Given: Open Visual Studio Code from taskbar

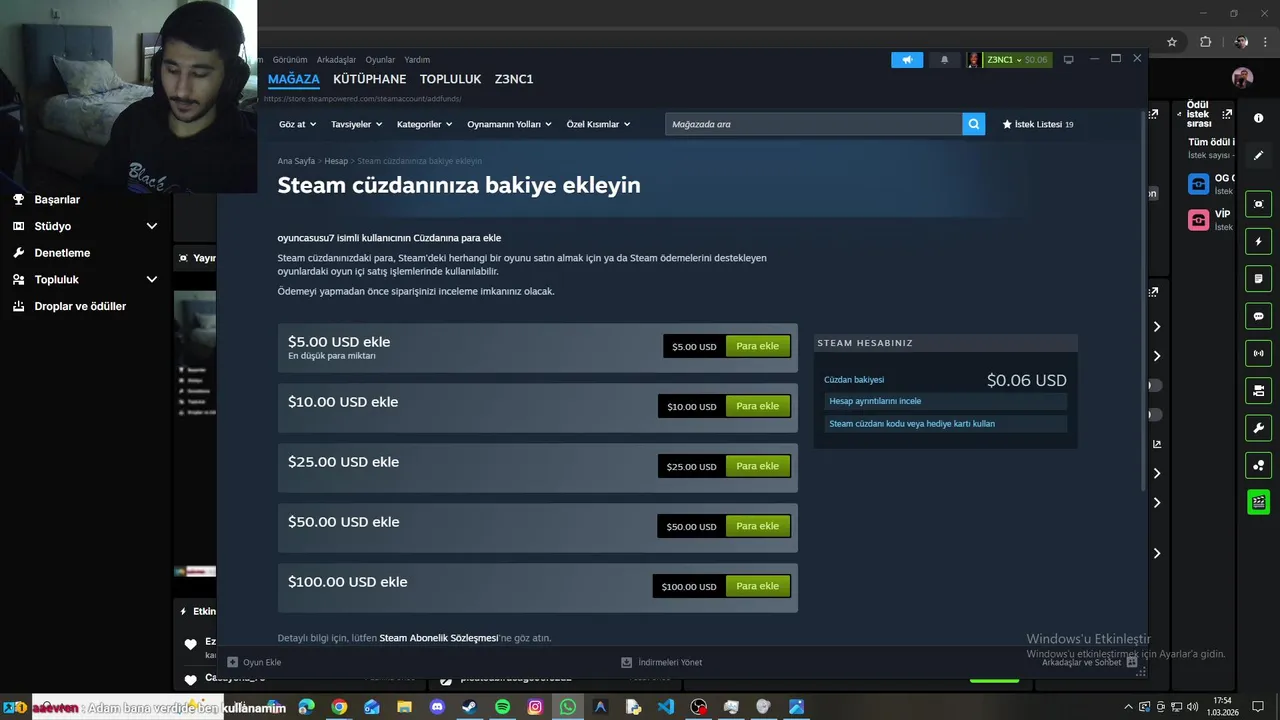Looking at the screenshot, I should 666,707.
